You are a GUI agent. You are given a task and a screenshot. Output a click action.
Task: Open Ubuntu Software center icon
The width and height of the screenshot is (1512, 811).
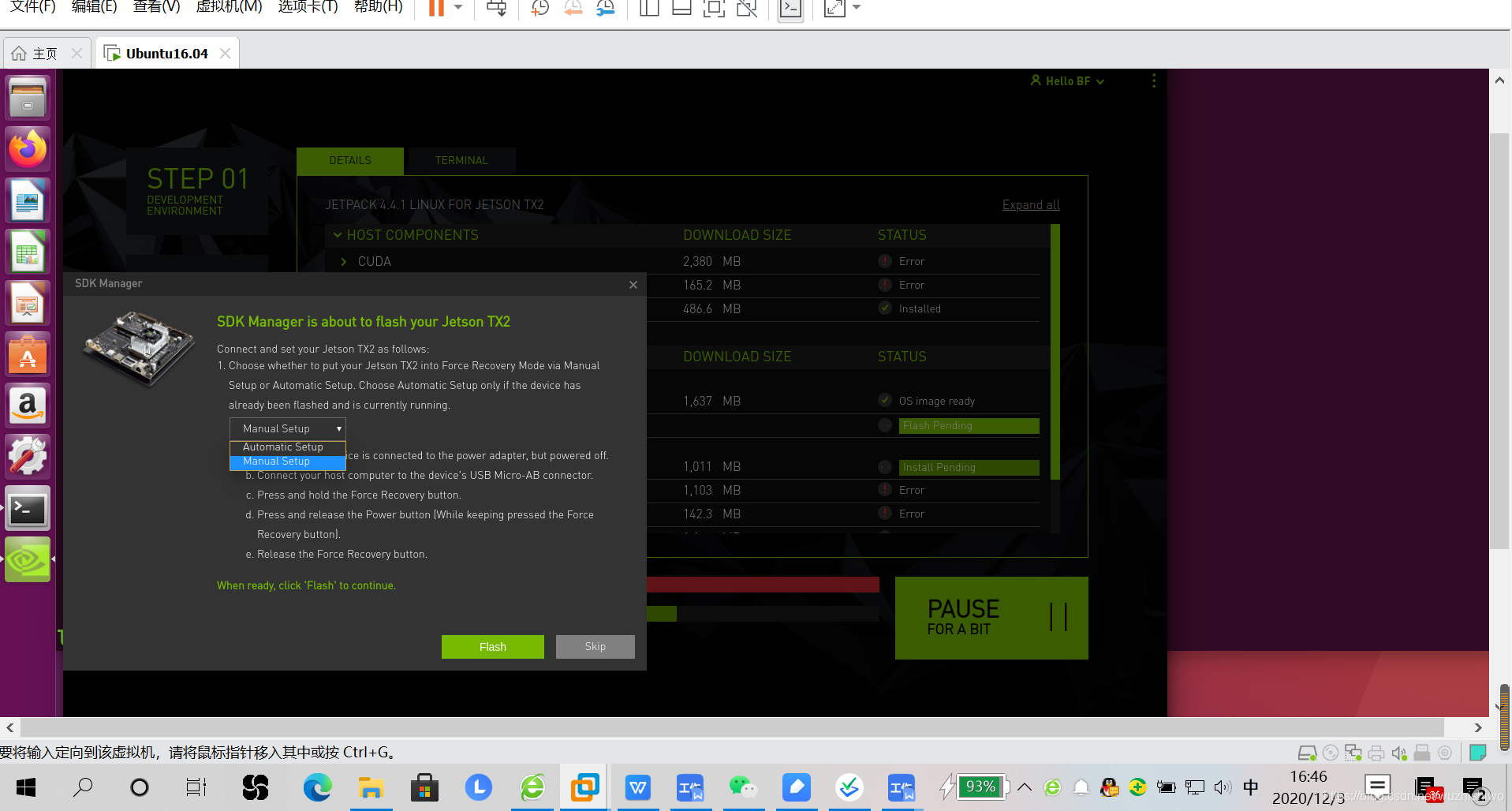click(x=28, y=354)
